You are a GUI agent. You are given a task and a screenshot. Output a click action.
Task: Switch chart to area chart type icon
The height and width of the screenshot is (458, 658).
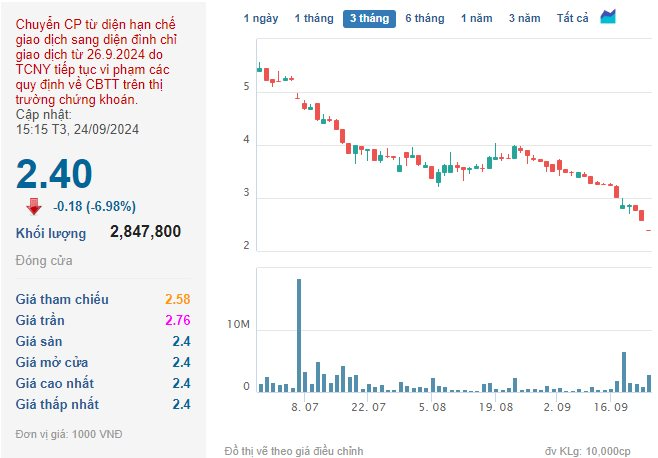point(608,17)
